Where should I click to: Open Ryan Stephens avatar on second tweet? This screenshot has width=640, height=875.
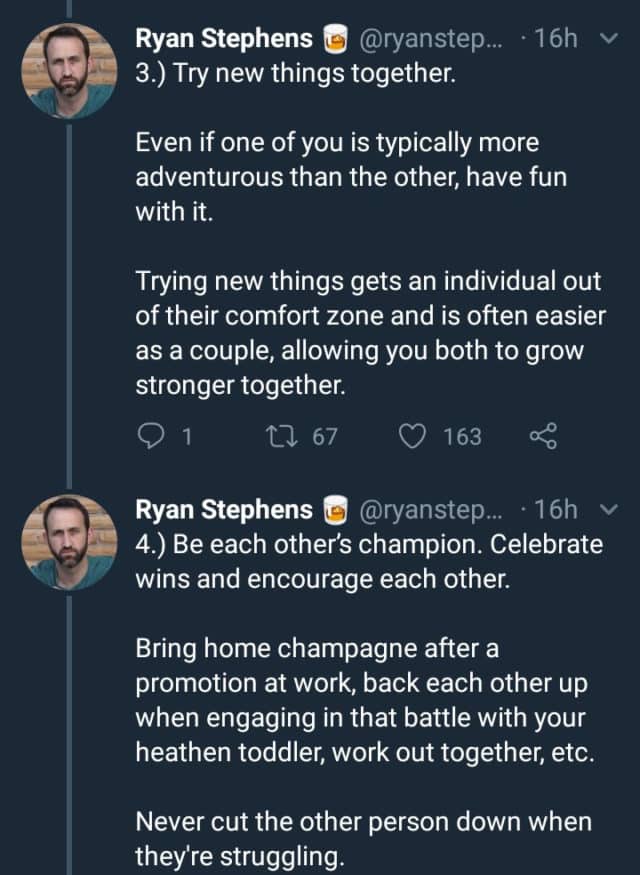click(70, 541)
